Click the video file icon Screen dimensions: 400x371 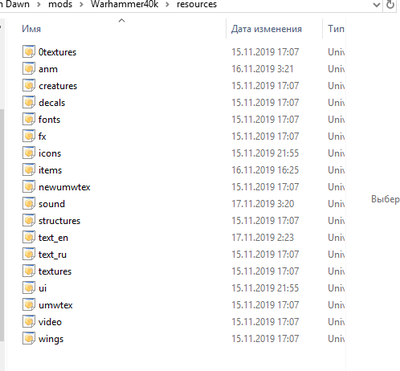click(x=29, y=322)
